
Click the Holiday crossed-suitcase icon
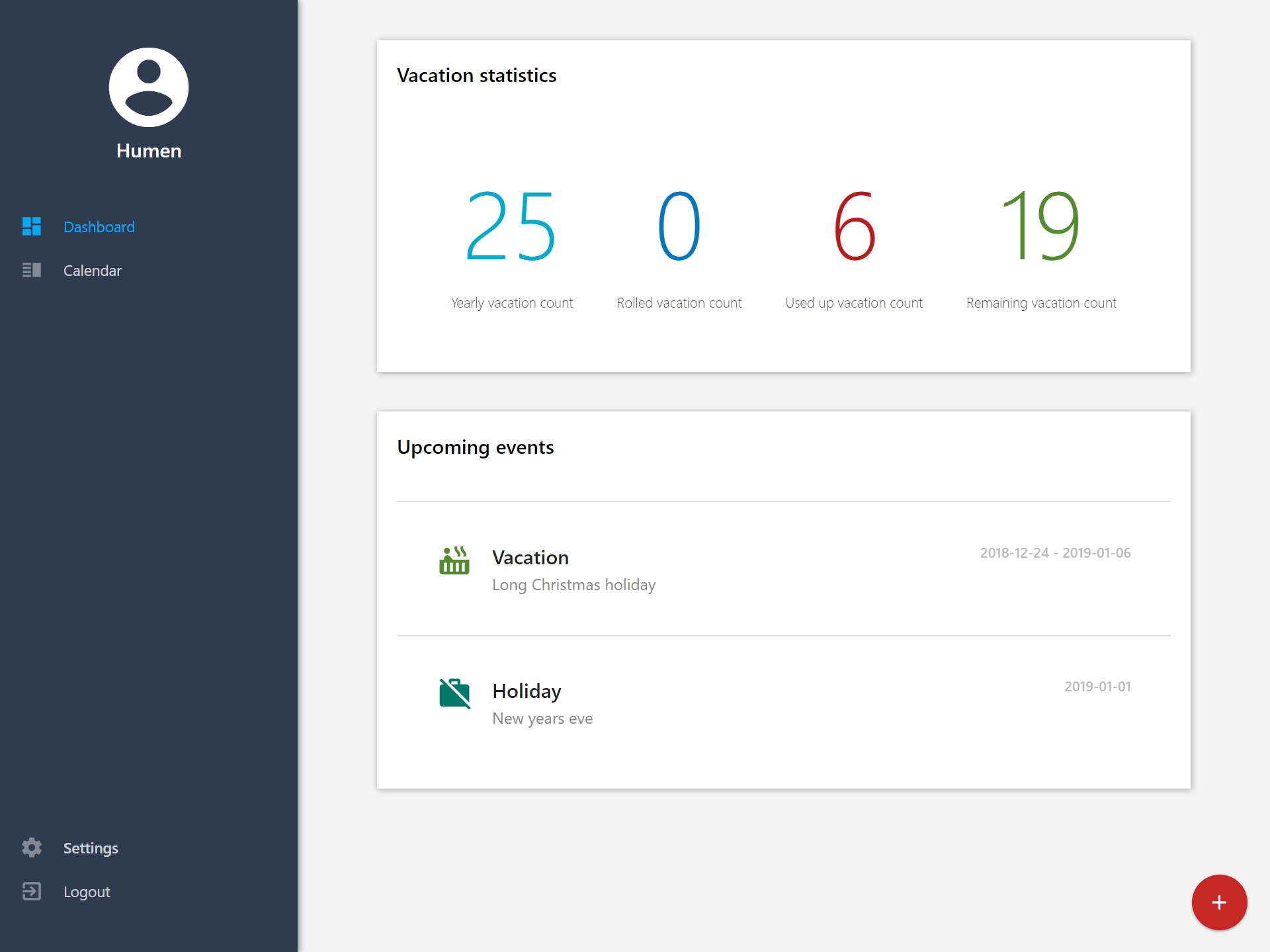454,693
